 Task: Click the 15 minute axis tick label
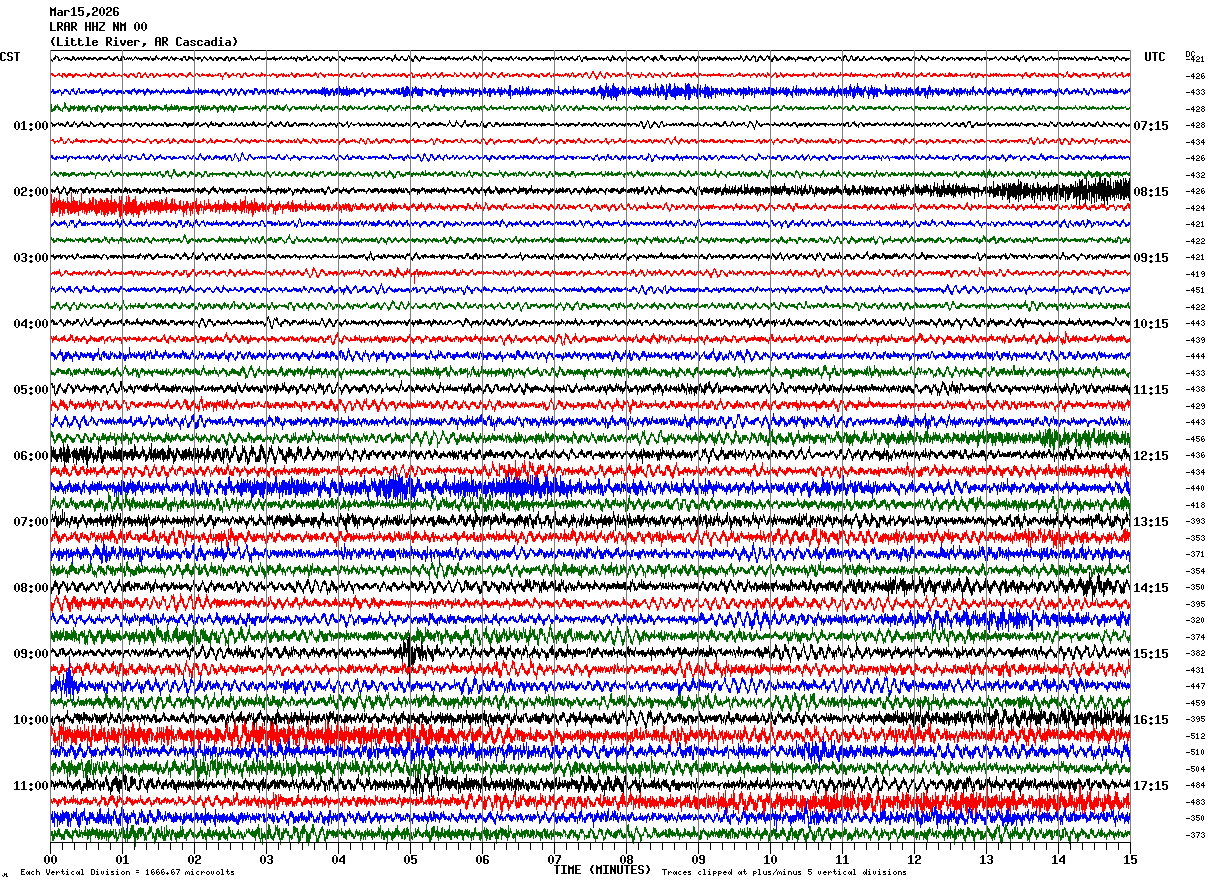pos(1130,859)
